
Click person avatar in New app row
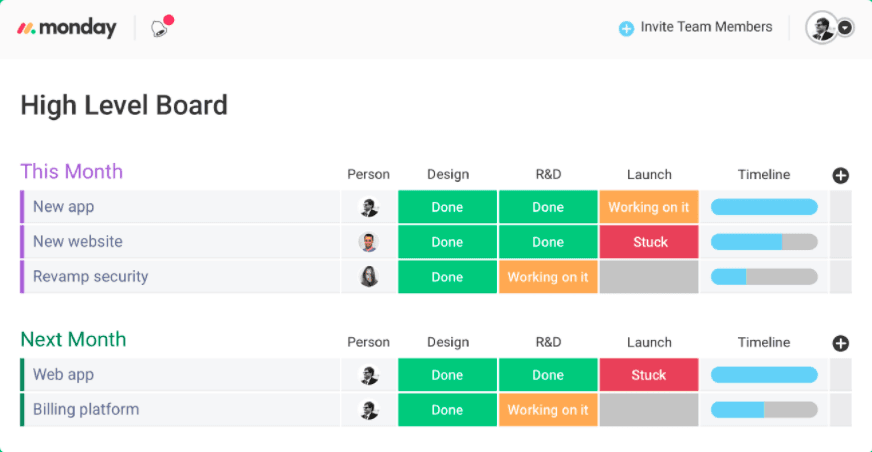369,207
